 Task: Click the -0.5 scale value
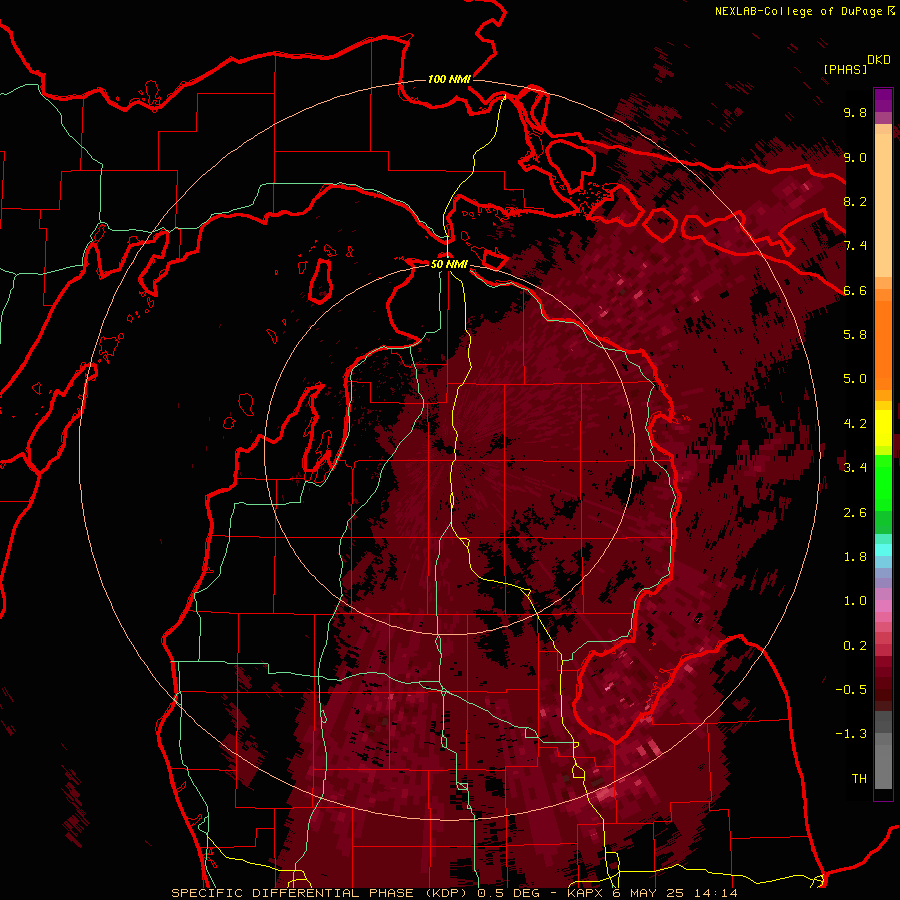851,690
